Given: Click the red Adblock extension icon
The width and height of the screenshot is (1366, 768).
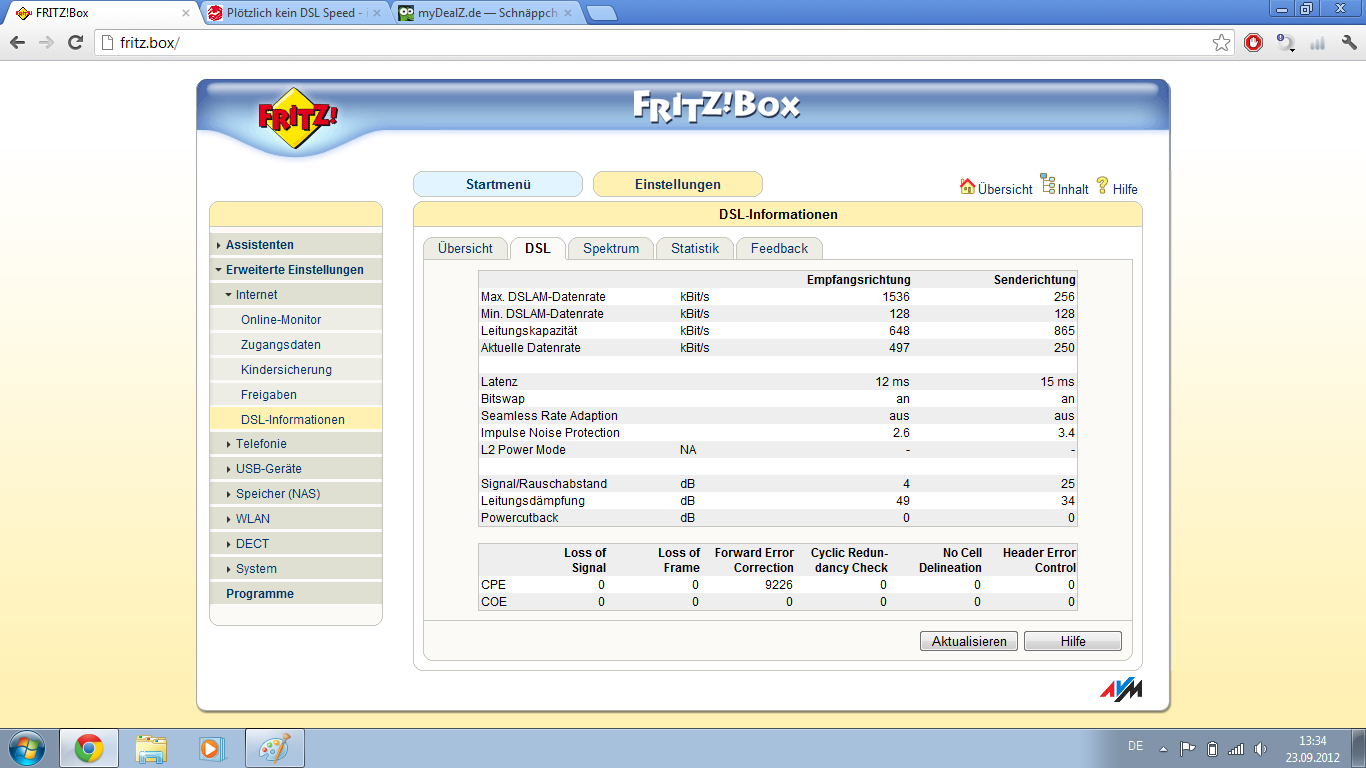Looking at the screenshot, I should [1253, 43].
